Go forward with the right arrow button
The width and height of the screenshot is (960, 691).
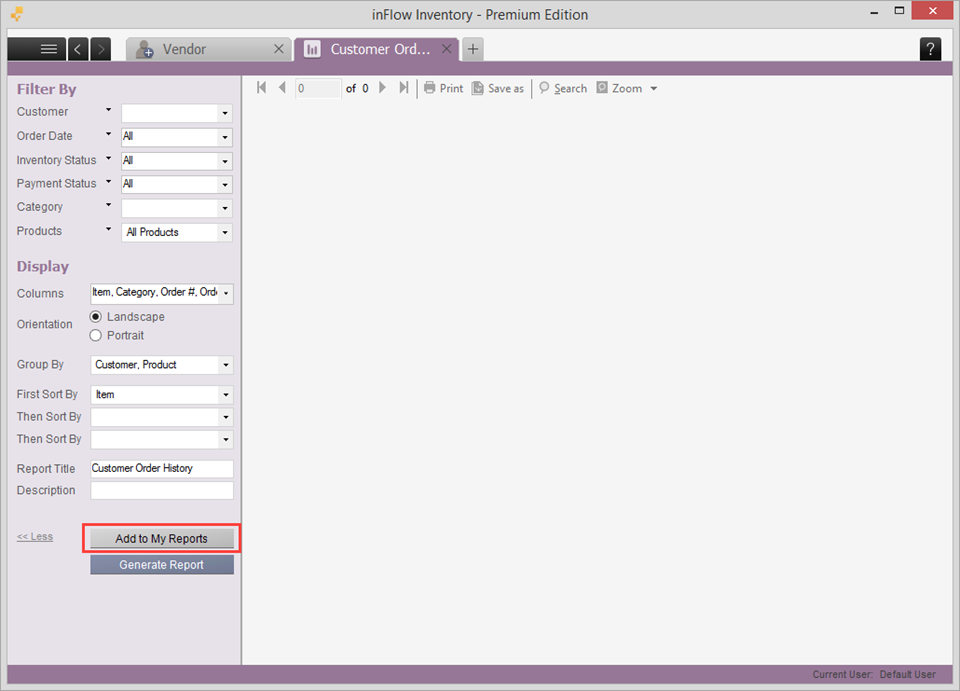(101, 49)
